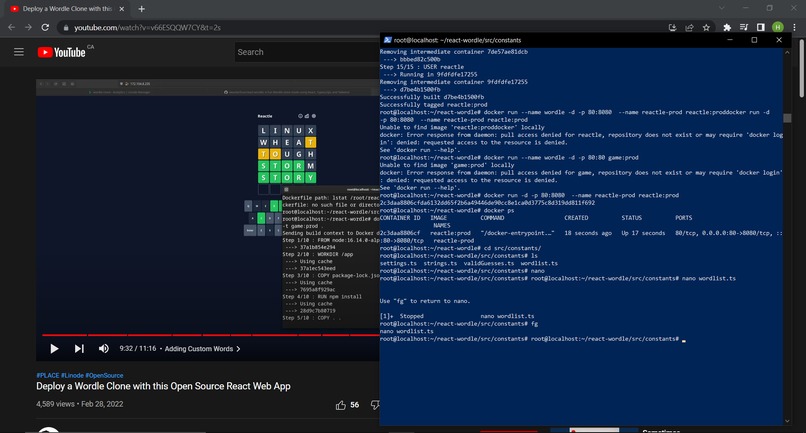Click the YouTube search field
806x433 pixels.
tap(307, 52)
